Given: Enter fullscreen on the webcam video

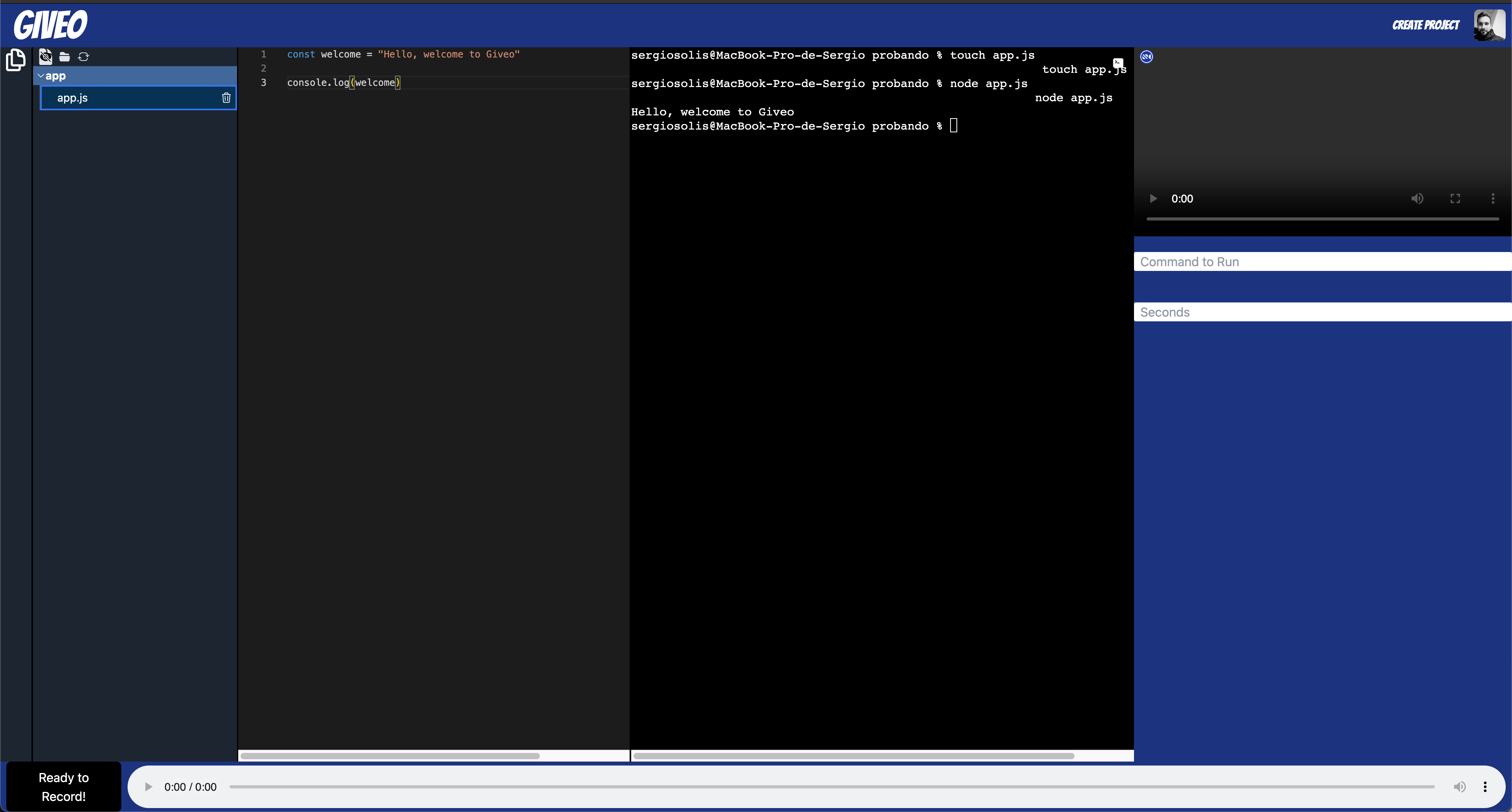Looking at the screenshot, I should click(1455, 198).
